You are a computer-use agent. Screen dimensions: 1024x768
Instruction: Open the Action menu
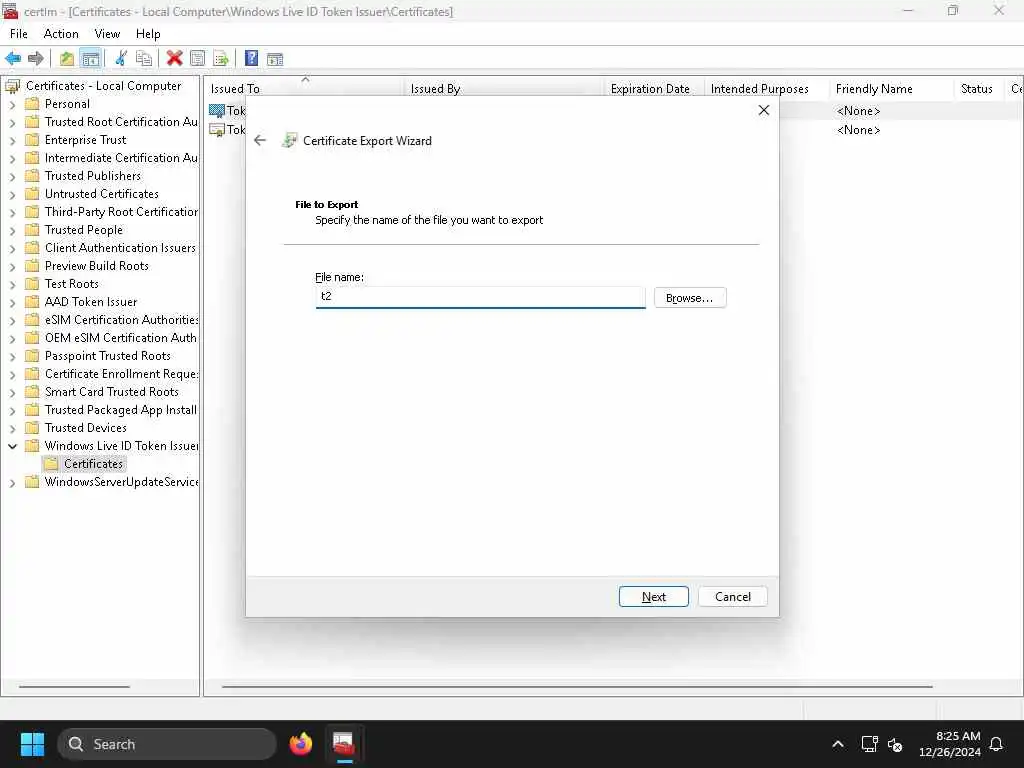pyautogui.click(x=61, y=34)
